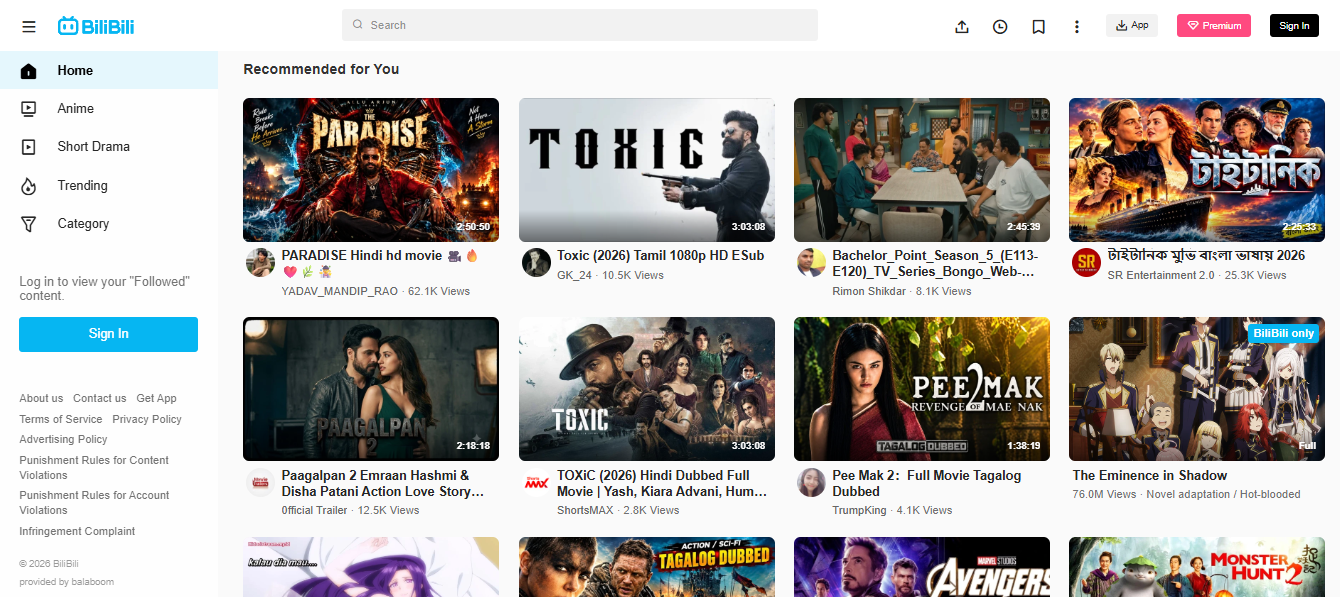Click the Trending flame icon

pos(29,186)
